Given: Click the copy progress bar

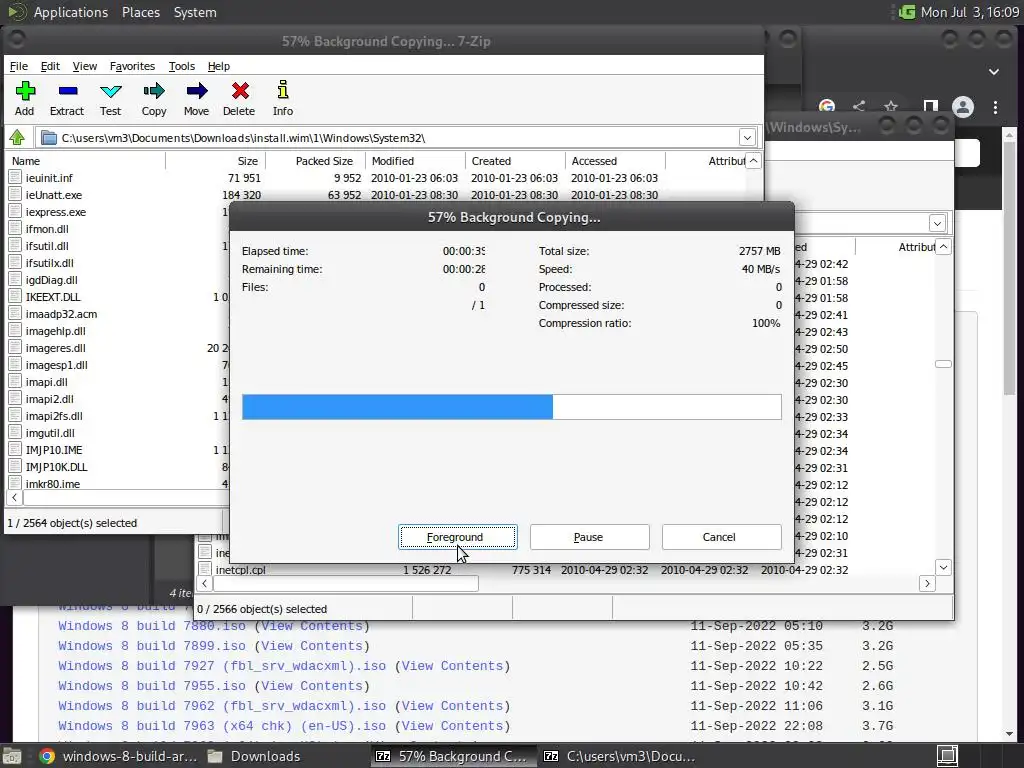Looking at the screenshot, I should point(512,407).
